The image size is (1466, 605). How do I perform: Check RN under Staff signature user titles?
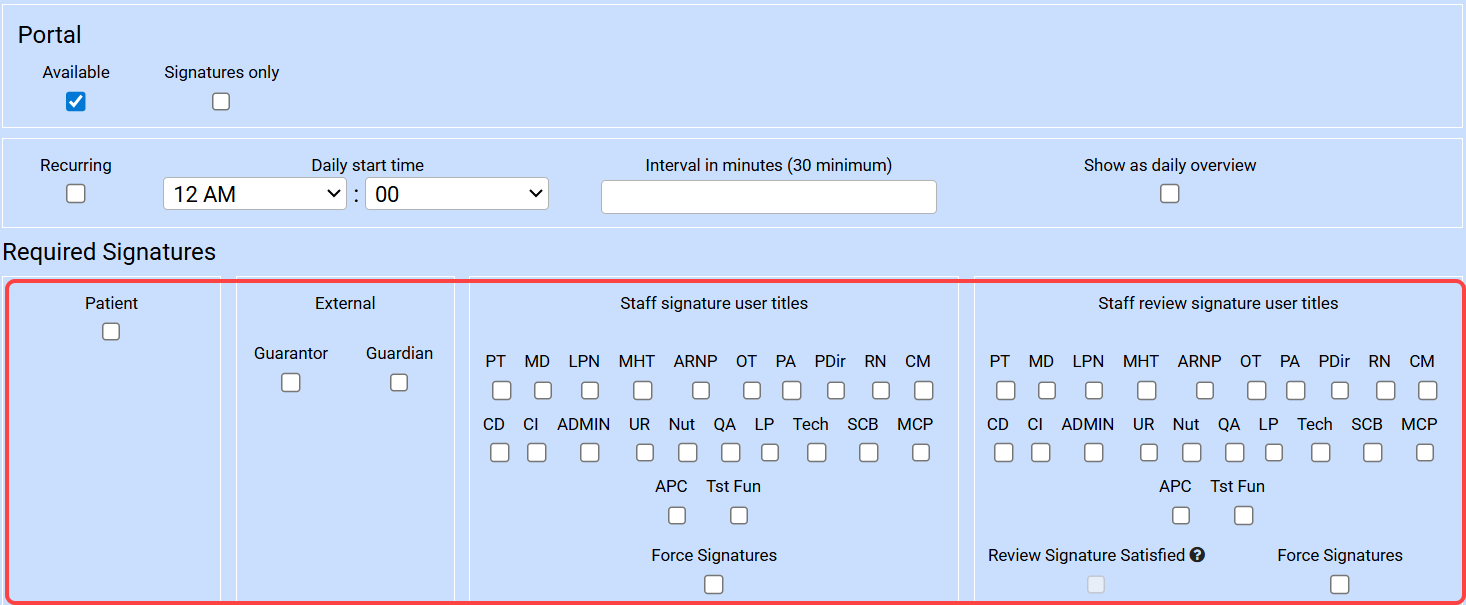click(x=880, y=390)
